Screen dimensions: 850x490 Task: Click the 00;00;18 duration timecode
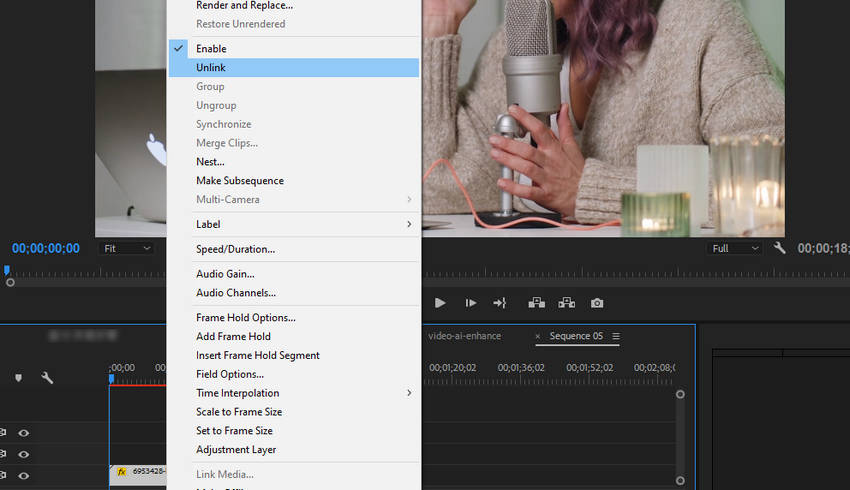[823, 248]
